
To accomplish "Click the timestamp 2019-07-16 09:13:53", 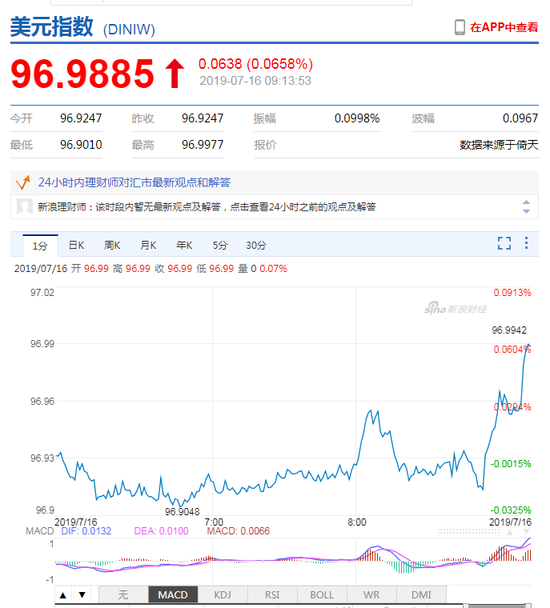I will tap(255, 81).
